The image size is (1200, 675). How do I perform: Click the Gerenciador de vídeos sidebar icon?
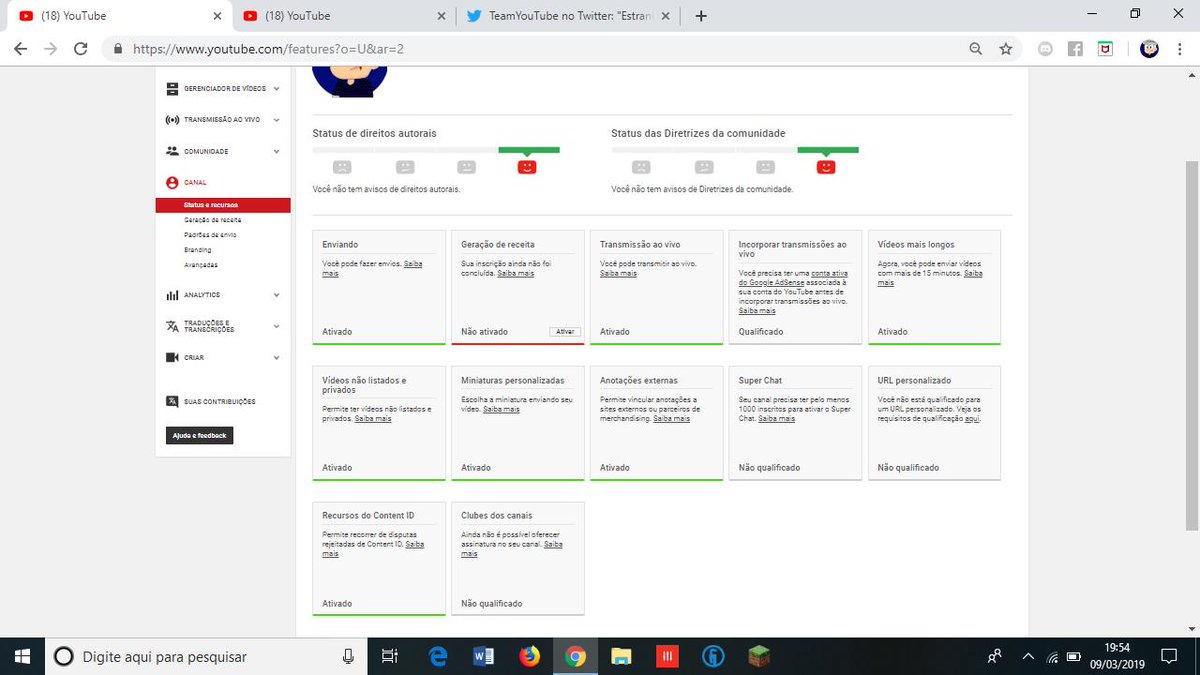[x=172, y=88]
